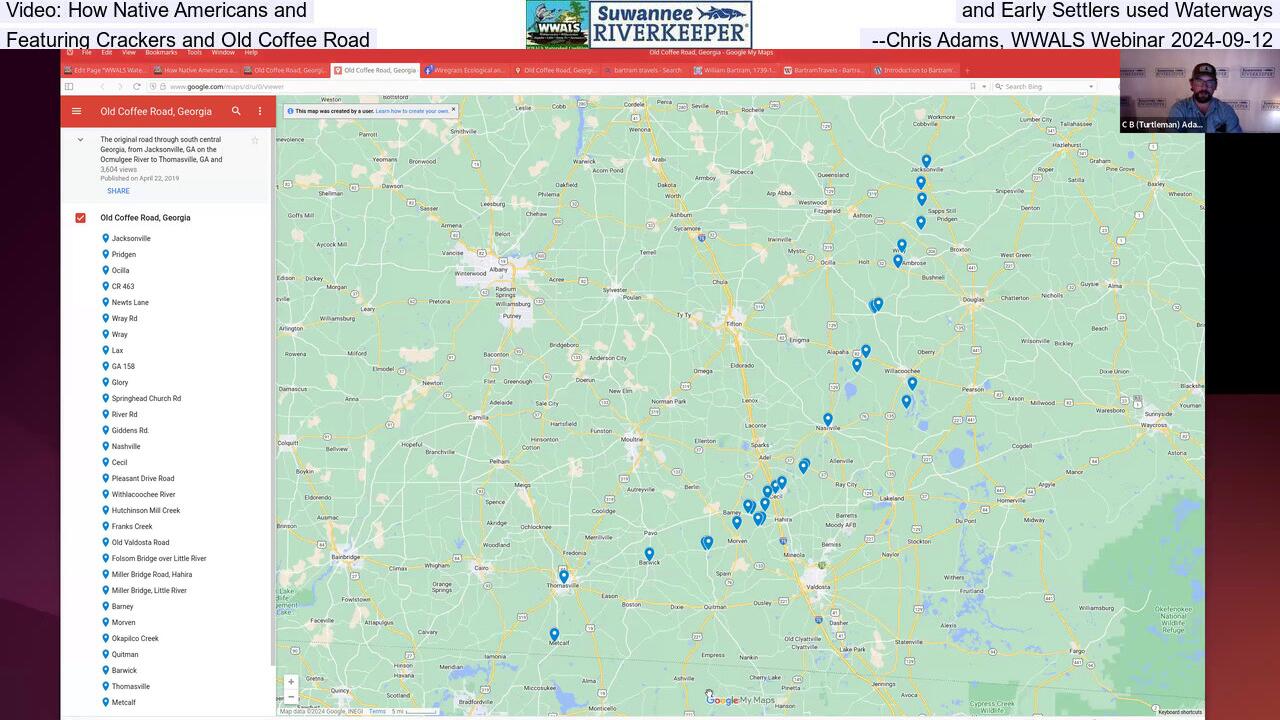Open the Bookmarks menu in the browser
This screenshot has height=720, width=1280.
[161, 52]
